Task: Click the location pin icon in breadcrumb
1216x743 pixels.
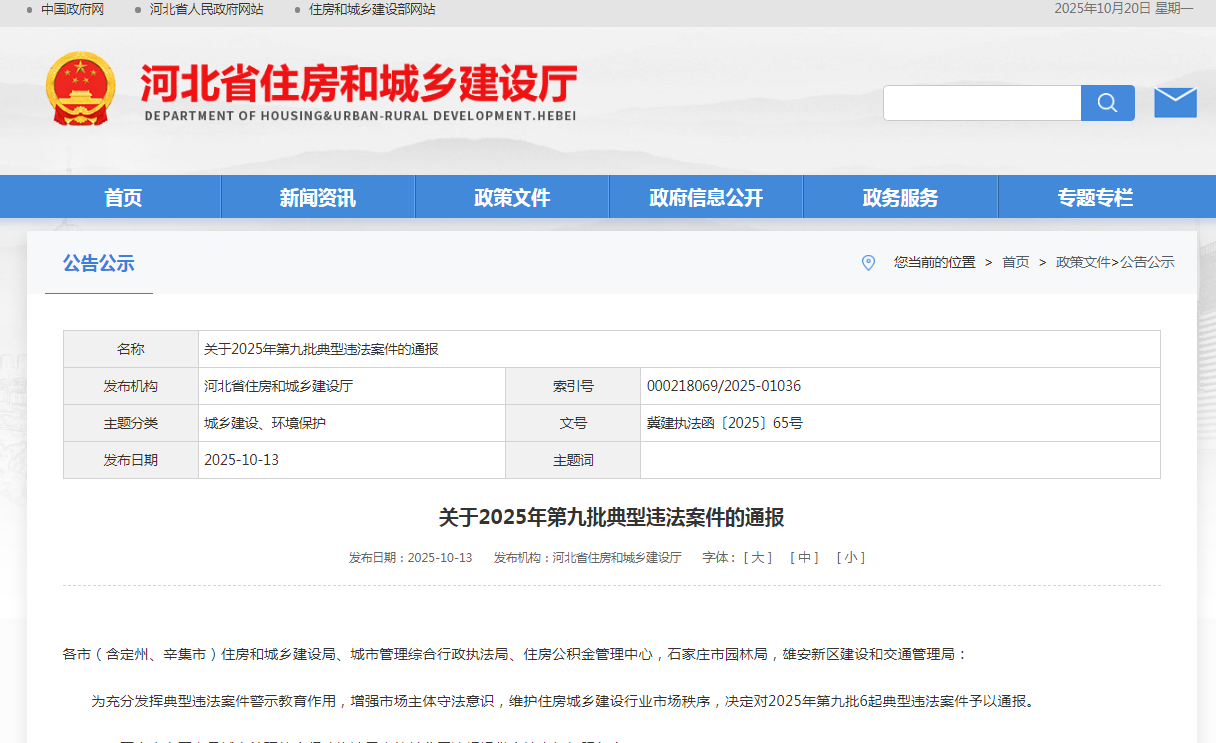Action: click(868, 263)
